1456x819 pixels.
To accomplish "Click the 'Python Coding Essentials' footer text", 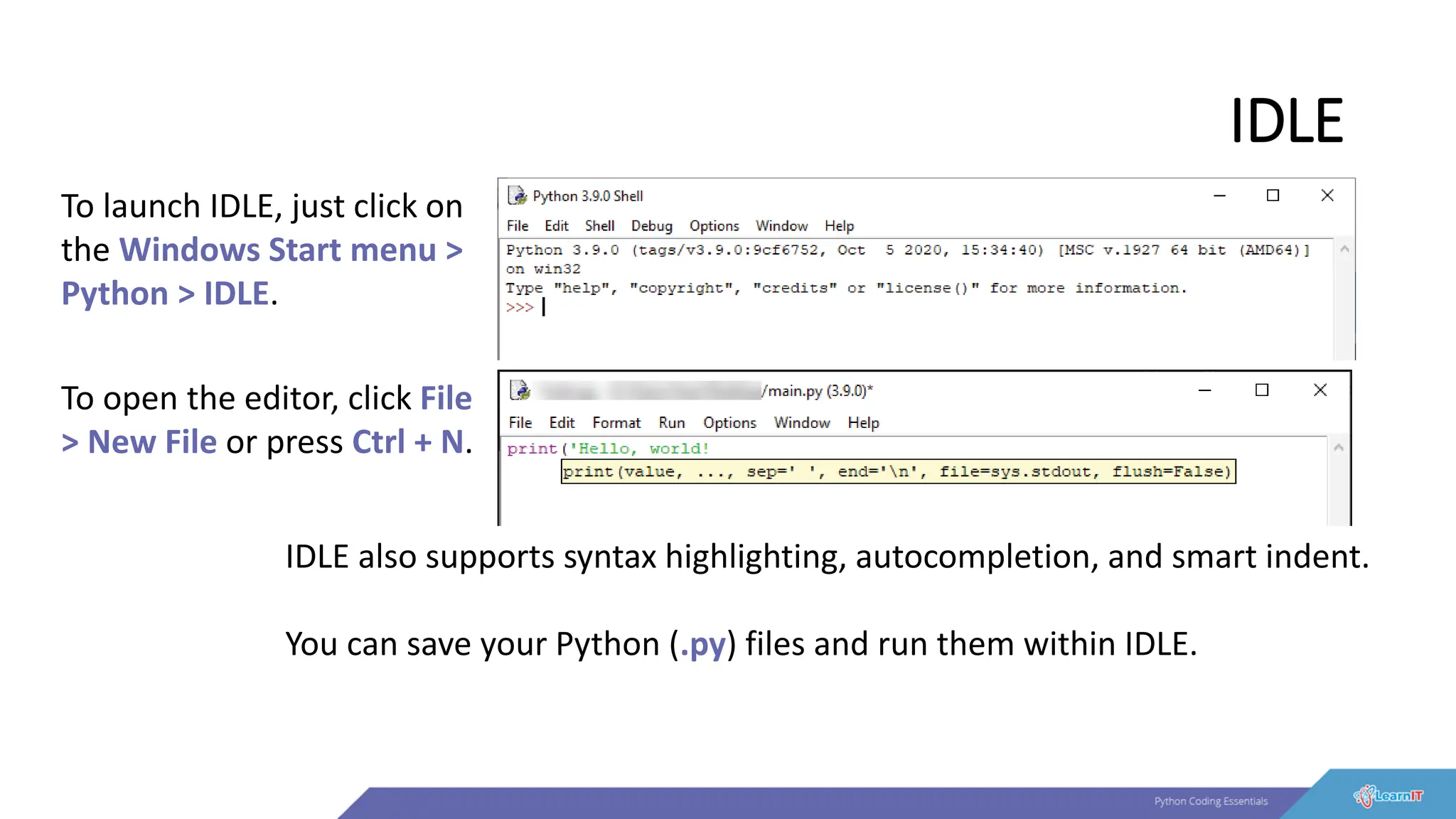I will (1211, 801).
